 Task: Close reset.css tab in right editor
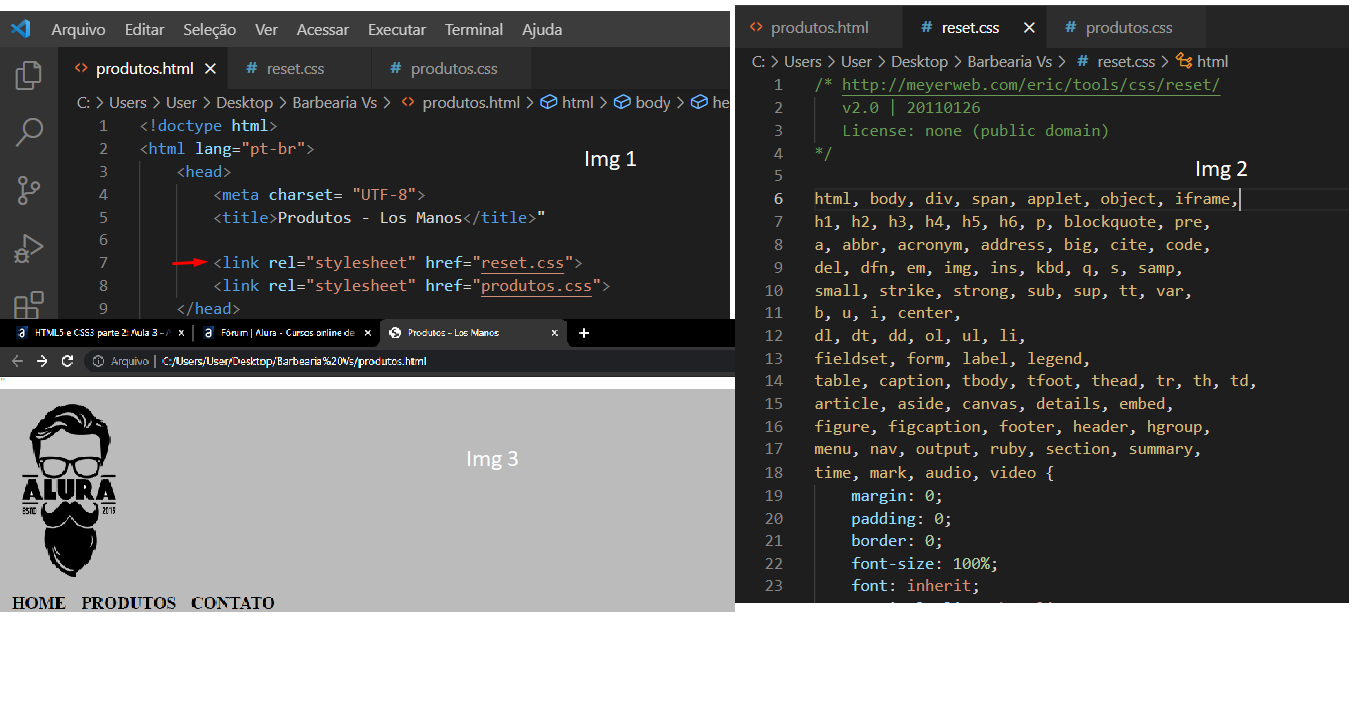(1029, 28)
